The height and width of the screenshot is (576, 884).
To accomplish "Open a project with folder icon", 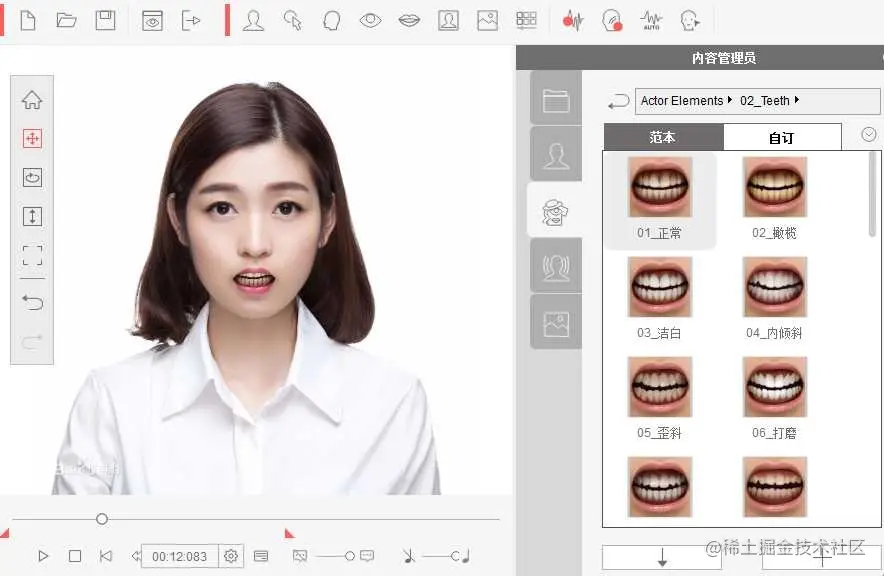I will 66,21.
